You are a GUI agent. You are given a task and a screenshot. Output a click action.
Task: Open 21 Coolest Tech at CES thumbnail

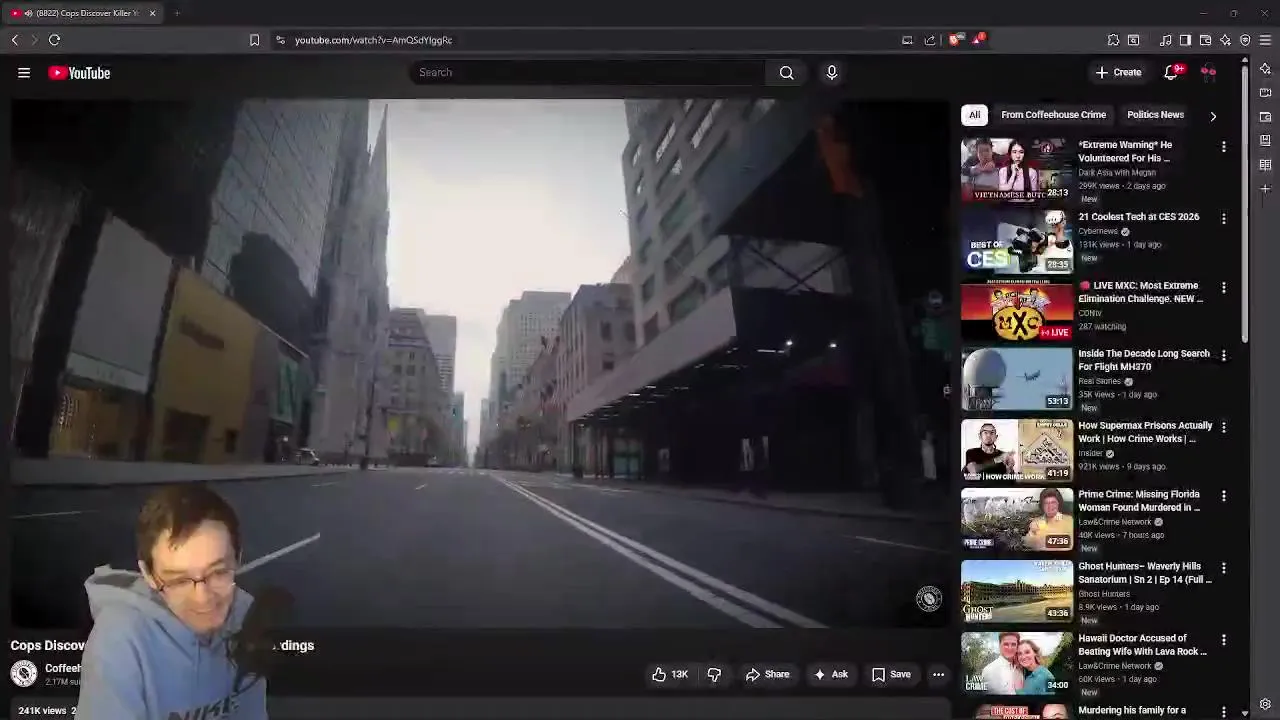1017,241
